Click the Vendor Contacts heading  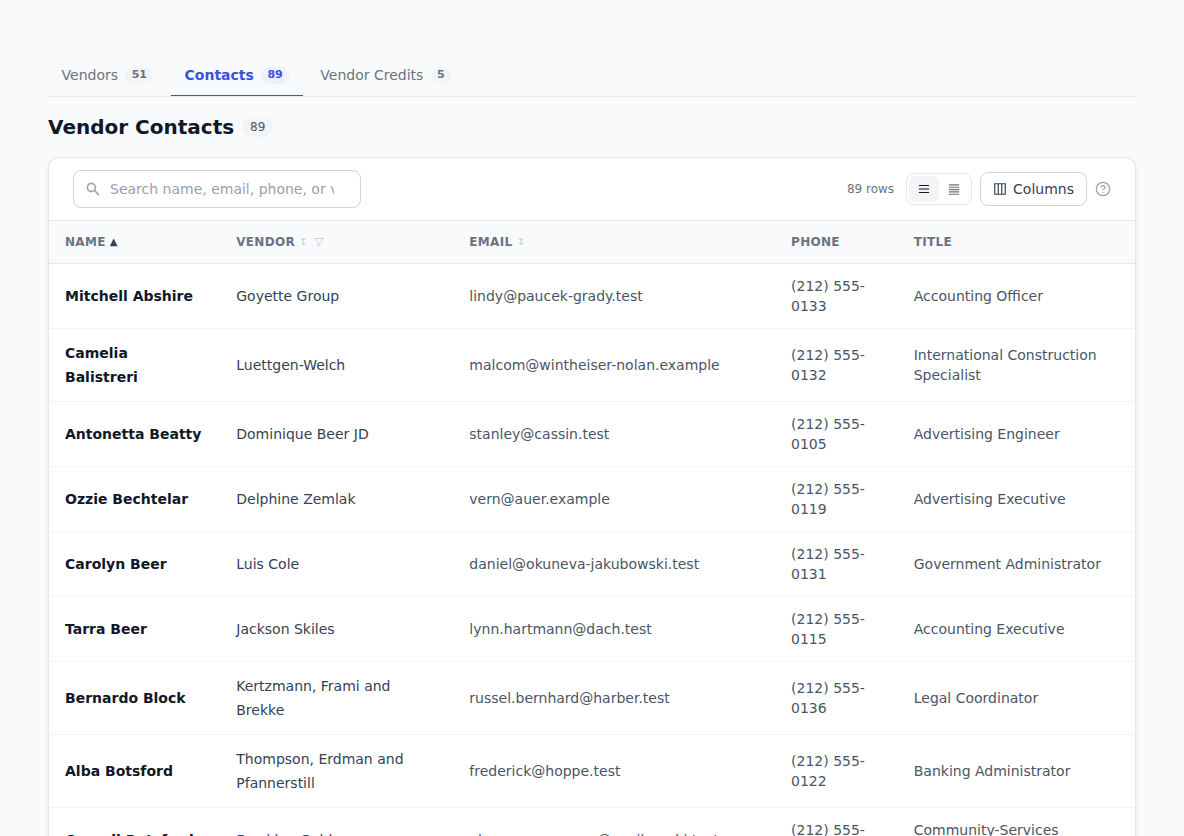click(x=141, y=127)
